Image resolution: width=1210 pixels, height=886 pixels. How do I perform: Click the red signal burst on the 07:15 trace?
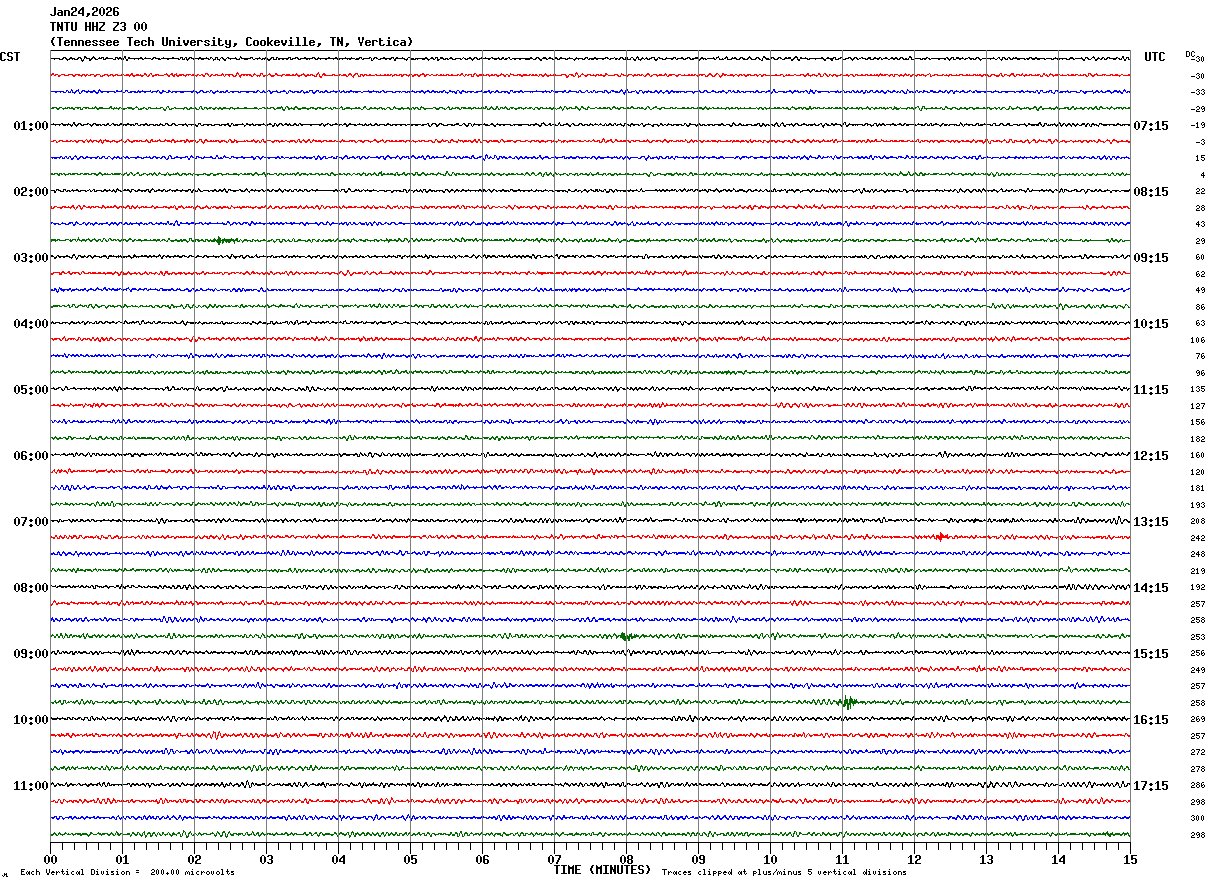tap(939, 537)
